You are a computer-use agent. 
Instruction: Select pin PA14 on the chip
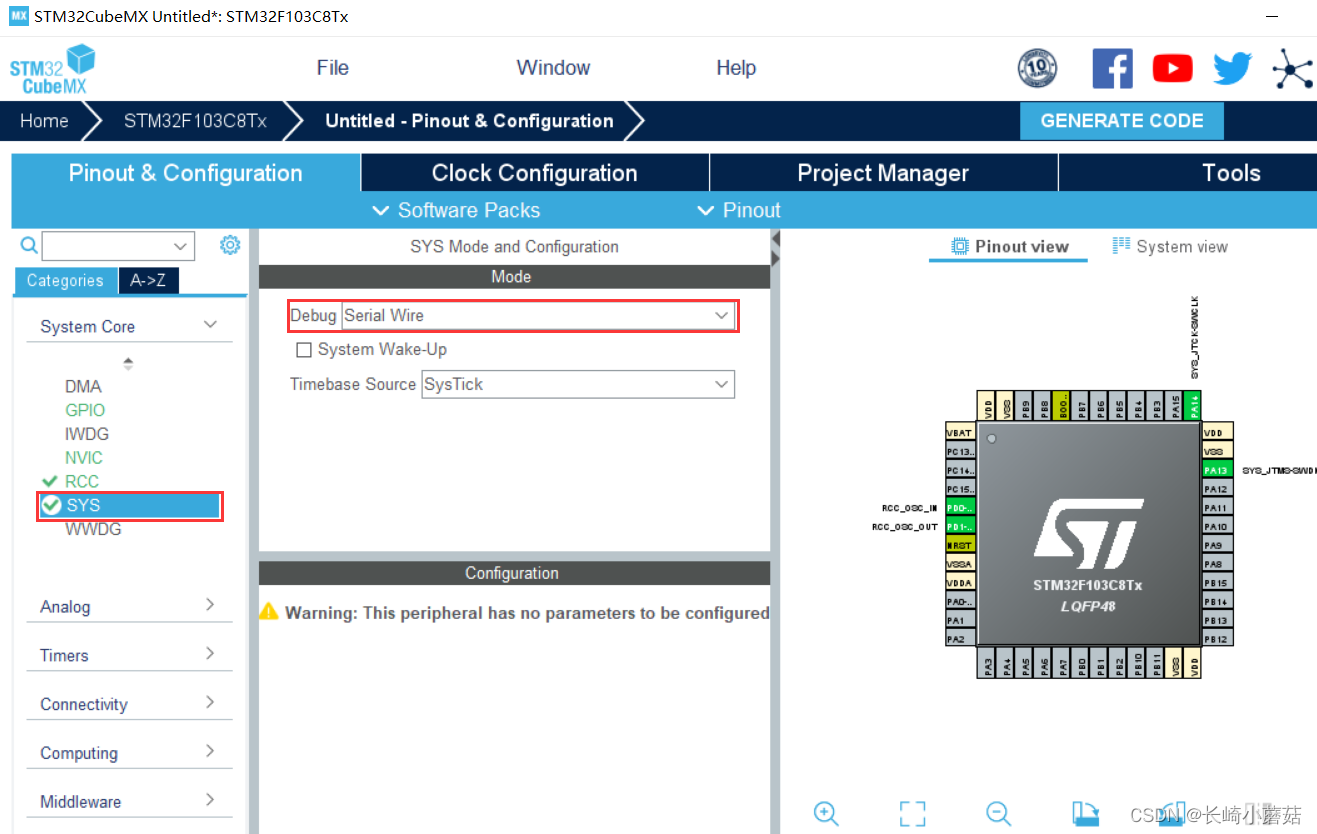[1192, 405]
